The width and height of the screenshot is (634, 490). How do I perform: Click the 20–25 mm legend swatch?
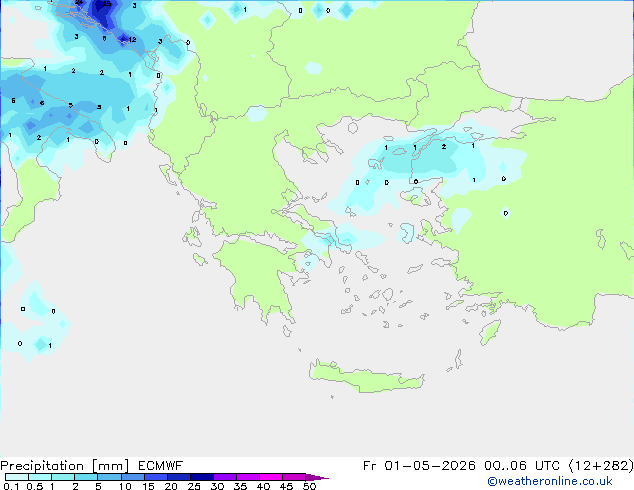[x=179, y=477]
